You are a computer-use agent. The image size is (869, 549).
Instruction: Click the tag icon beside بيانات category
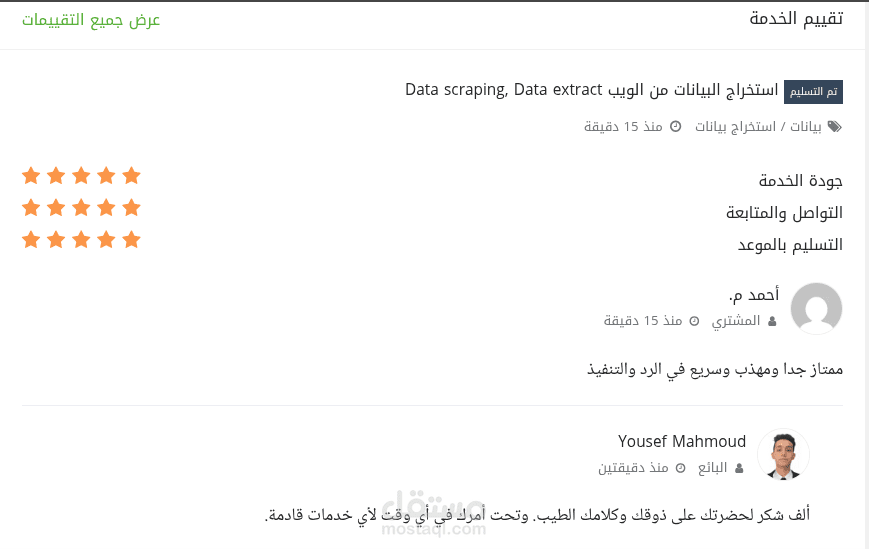(x=835, y=127)
